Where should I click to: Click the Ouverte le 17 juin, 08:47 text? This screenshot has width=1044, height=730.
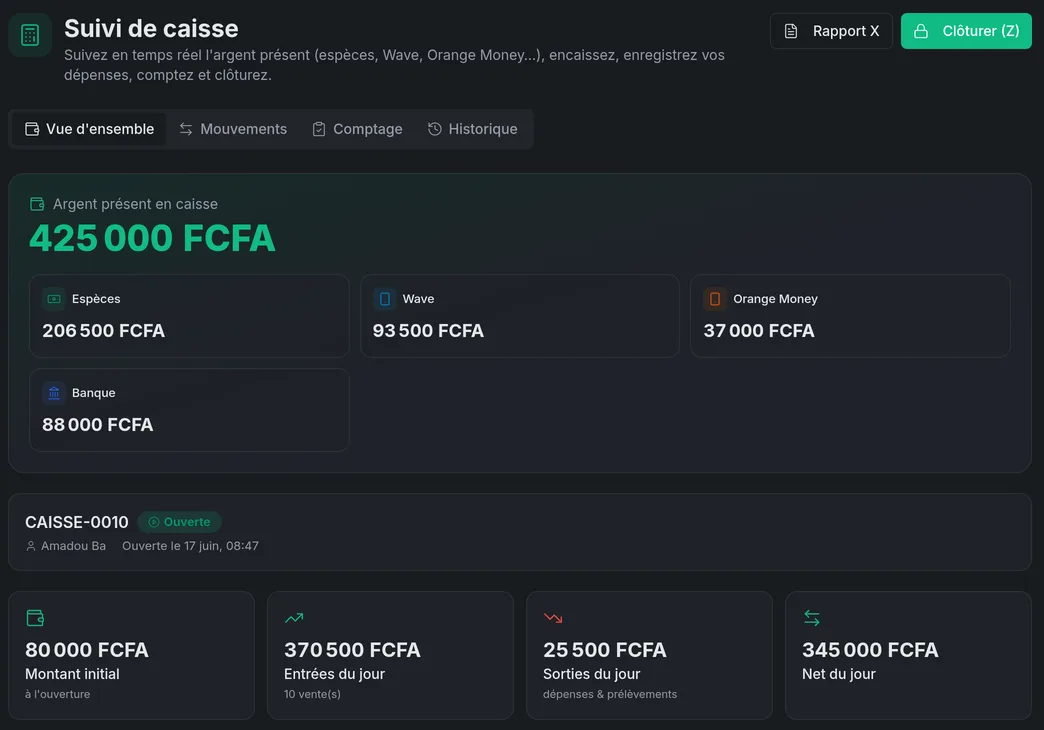click(190, 546)
